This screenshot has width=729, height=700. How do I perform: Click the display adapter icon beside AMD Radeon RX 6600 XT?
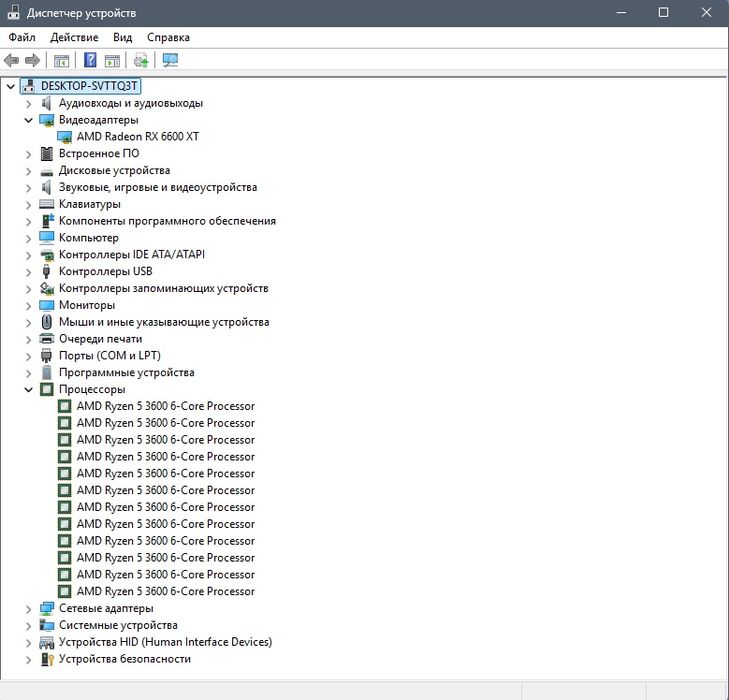point(64,137)
